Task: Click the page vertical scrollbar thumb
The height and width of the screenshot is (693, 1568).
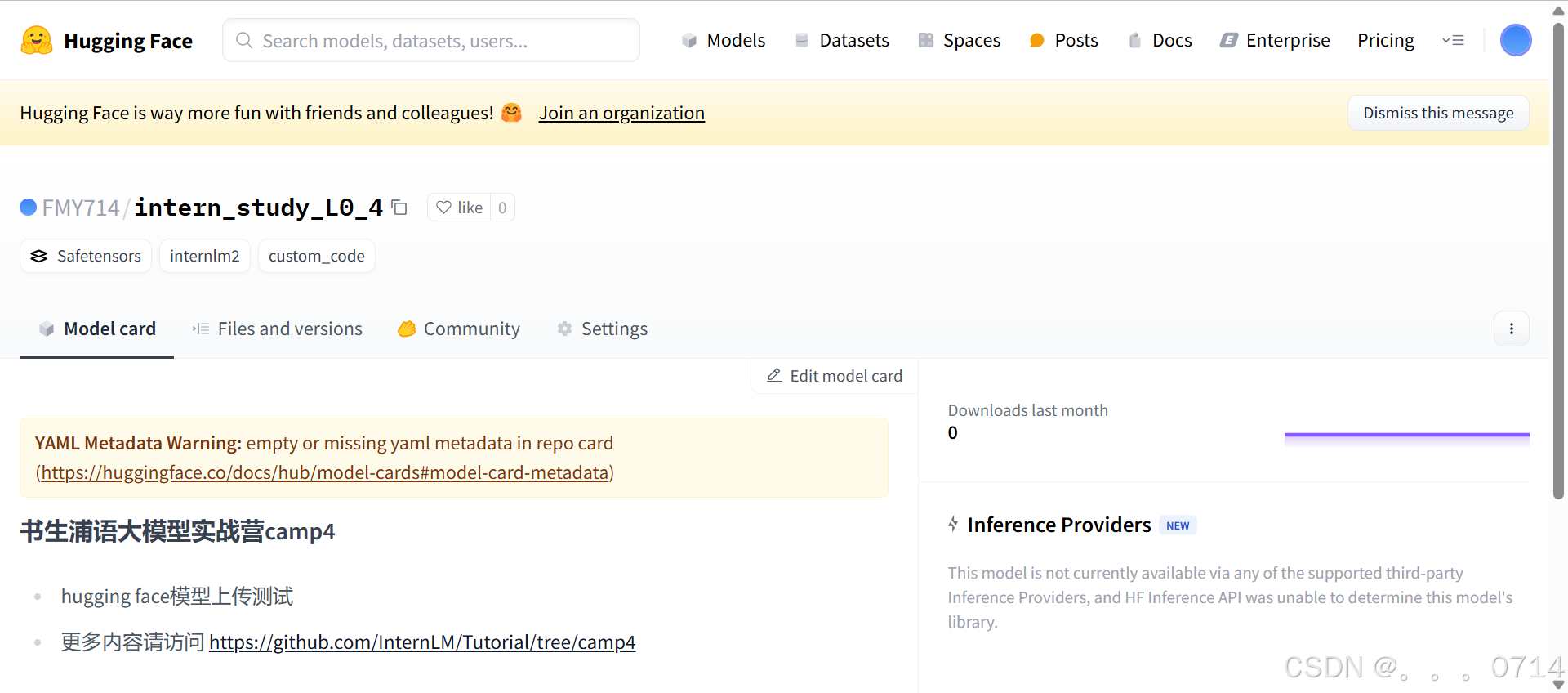Action: [1558, 260]
